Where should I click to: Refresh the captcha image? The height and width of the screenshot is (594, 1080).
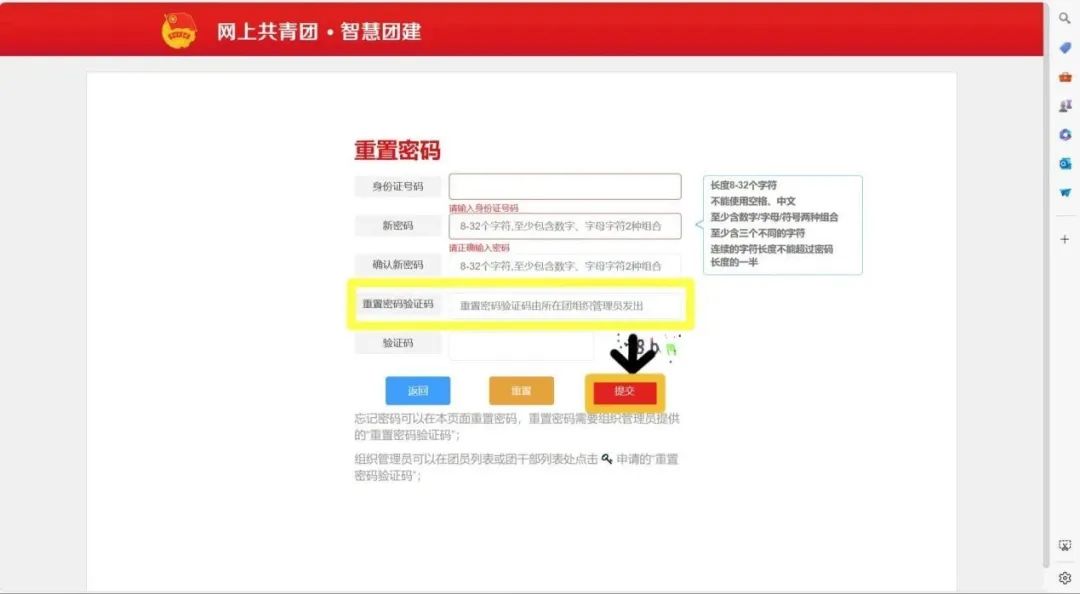pyautogui.click(x=647, y=346)
